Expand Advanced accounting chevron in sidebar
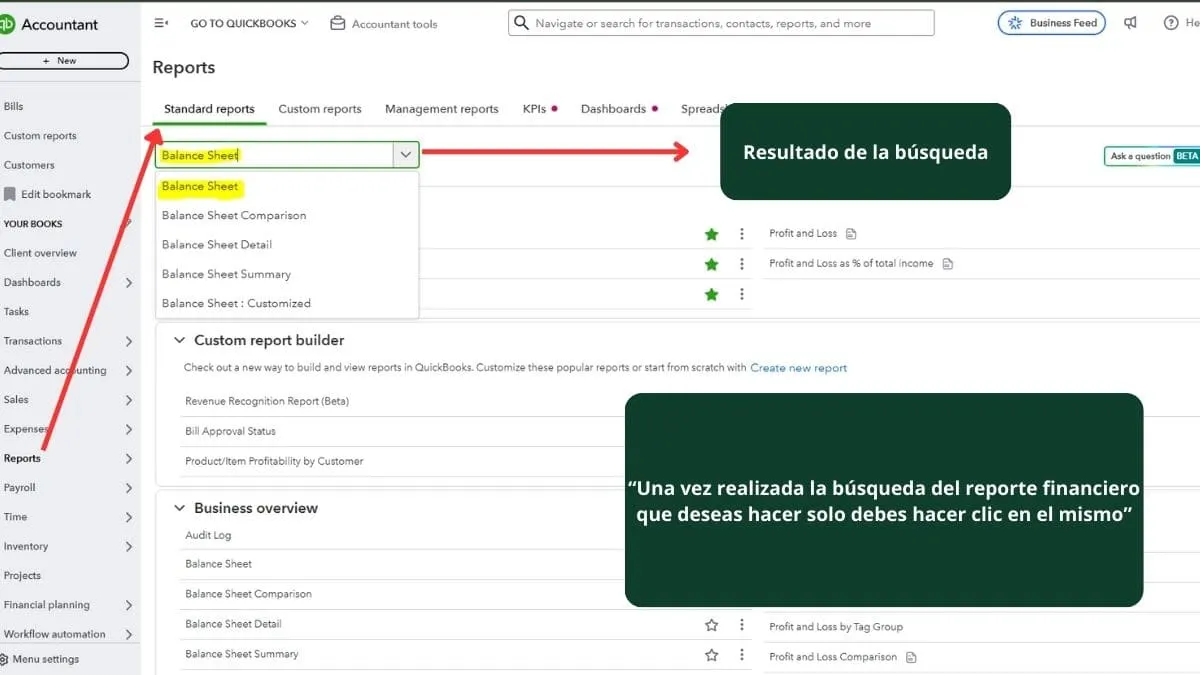 [128, 370]
